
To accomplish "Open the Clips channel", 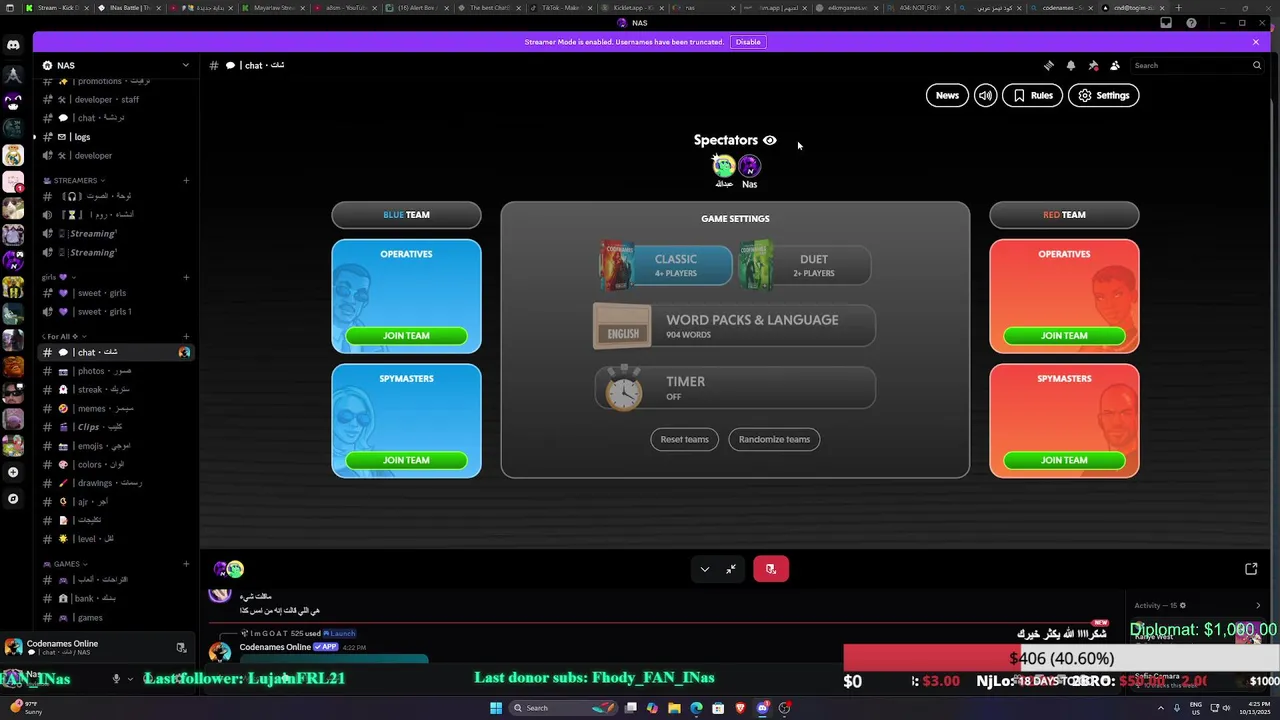I will pos(116,427).
